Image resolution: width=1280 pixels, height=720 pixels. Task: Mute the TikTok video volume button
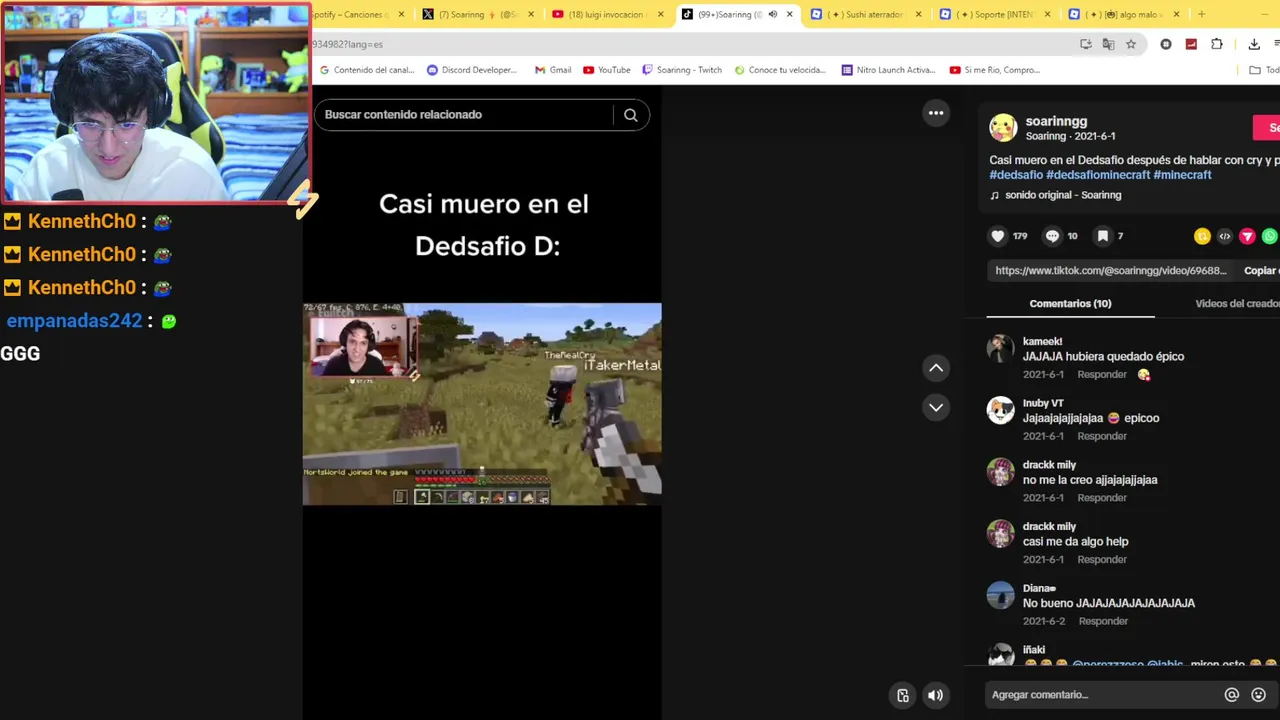click(x=935, y=696)
